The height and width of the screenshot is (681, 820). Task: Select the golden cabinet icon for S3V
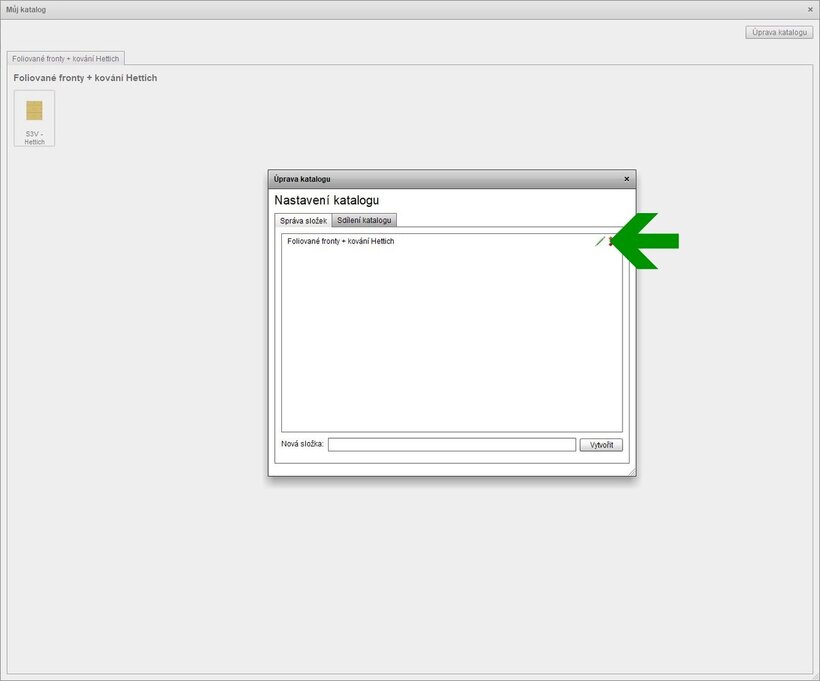tap(34, 110)
